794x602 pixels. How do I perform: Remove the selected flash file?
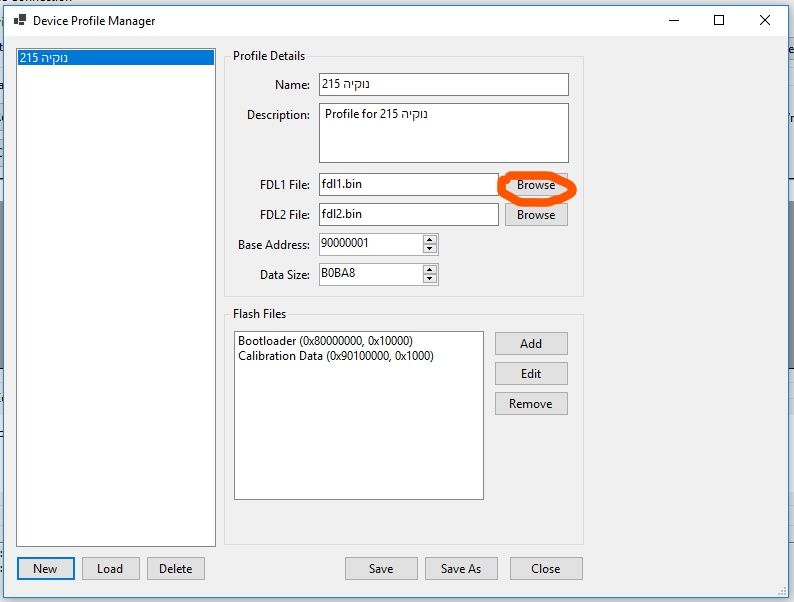[531, 404]
